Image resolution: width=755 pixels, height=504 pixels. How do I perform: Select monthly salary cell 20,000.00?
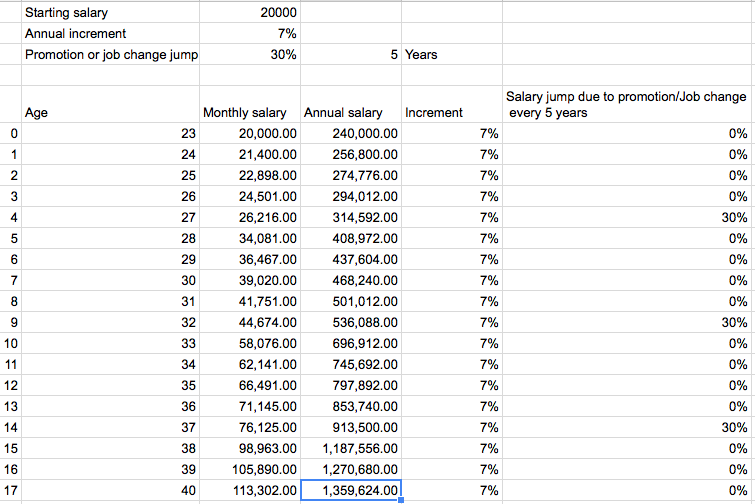pyautogui.click(x=250, y=133)
